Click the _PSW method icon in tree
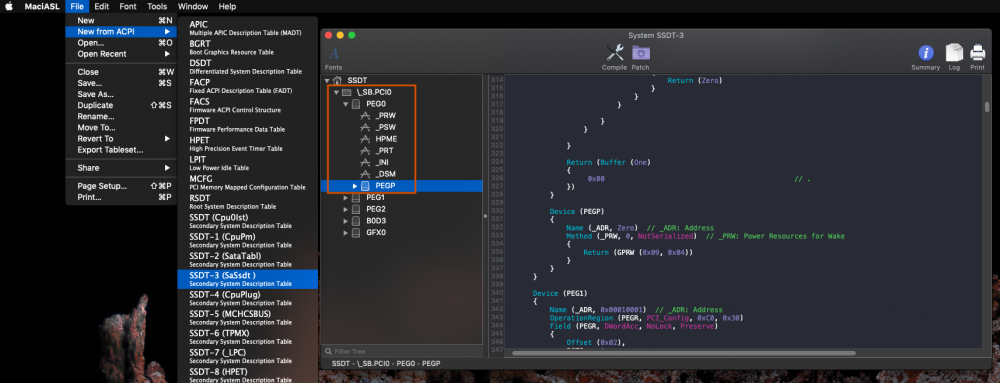Viewport: 1000px width, 383px height. 365,127
